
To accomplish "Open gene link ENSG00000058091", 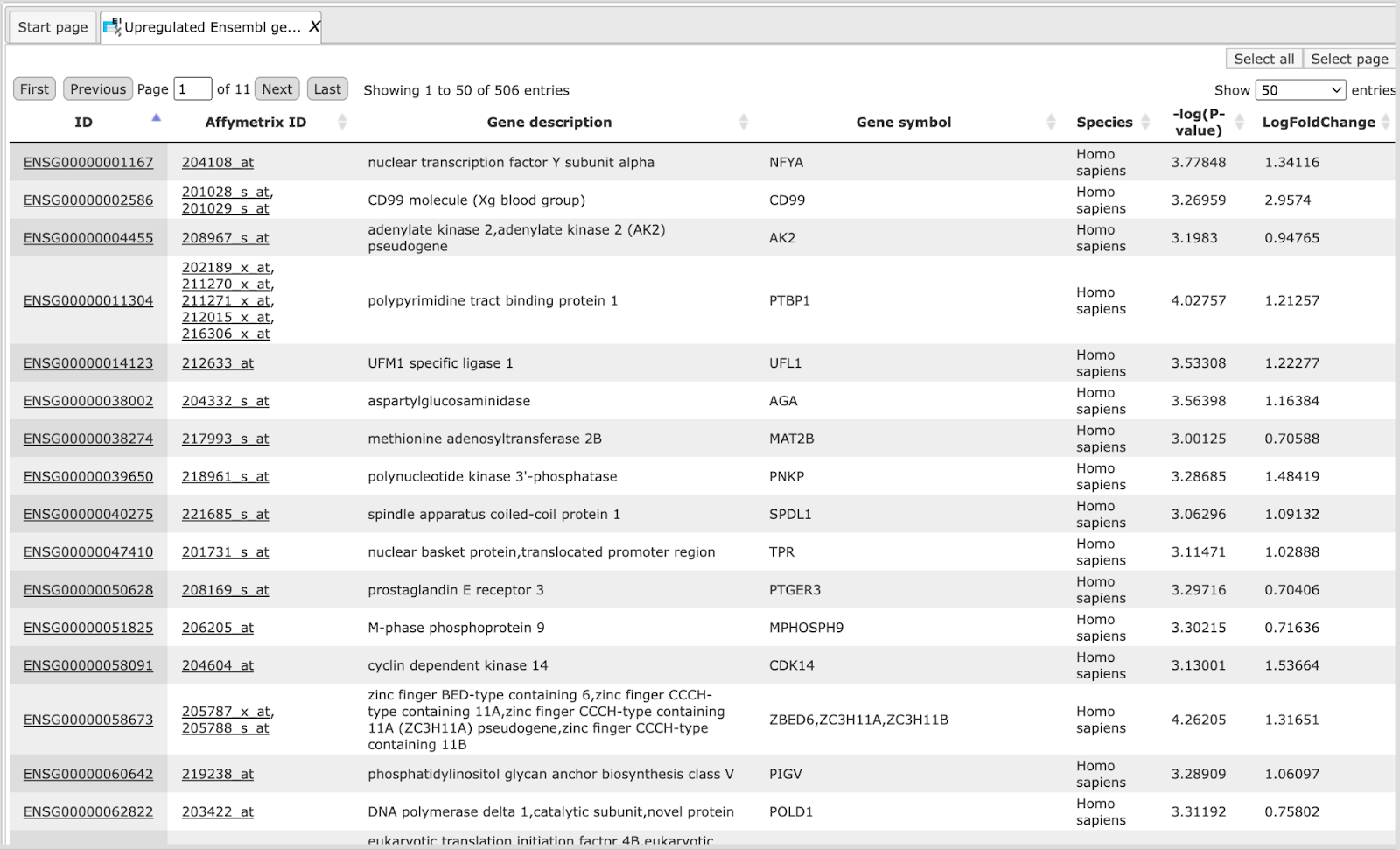I will 88,664.
